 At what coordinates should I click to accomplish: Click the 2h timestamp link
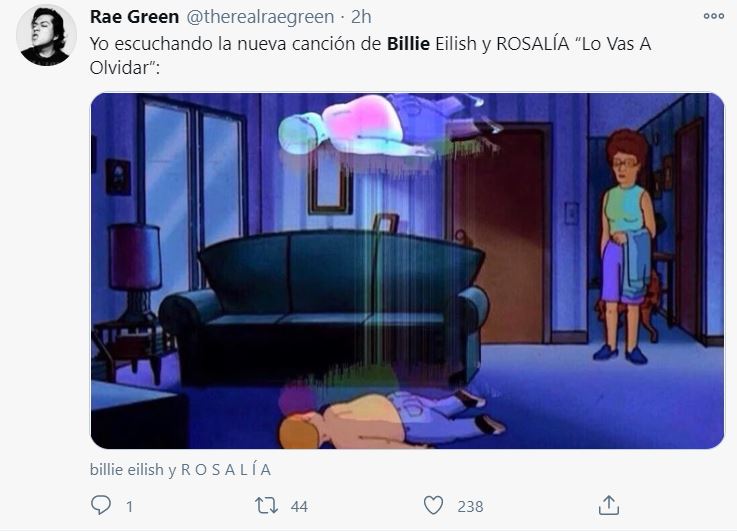pos(361,16)
